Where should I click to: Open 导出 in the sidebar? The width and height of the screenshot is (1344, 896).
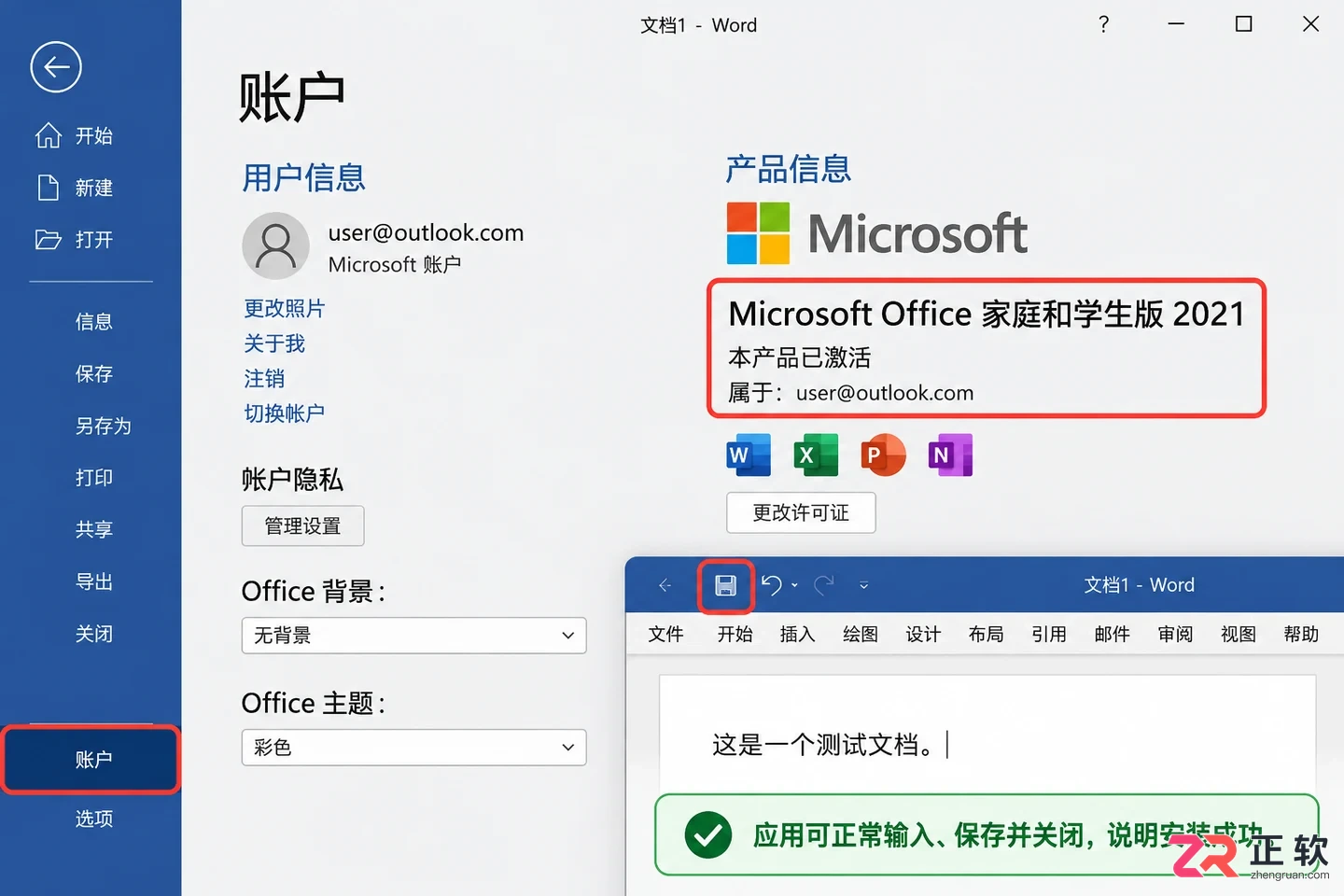[x=94, y=581]
